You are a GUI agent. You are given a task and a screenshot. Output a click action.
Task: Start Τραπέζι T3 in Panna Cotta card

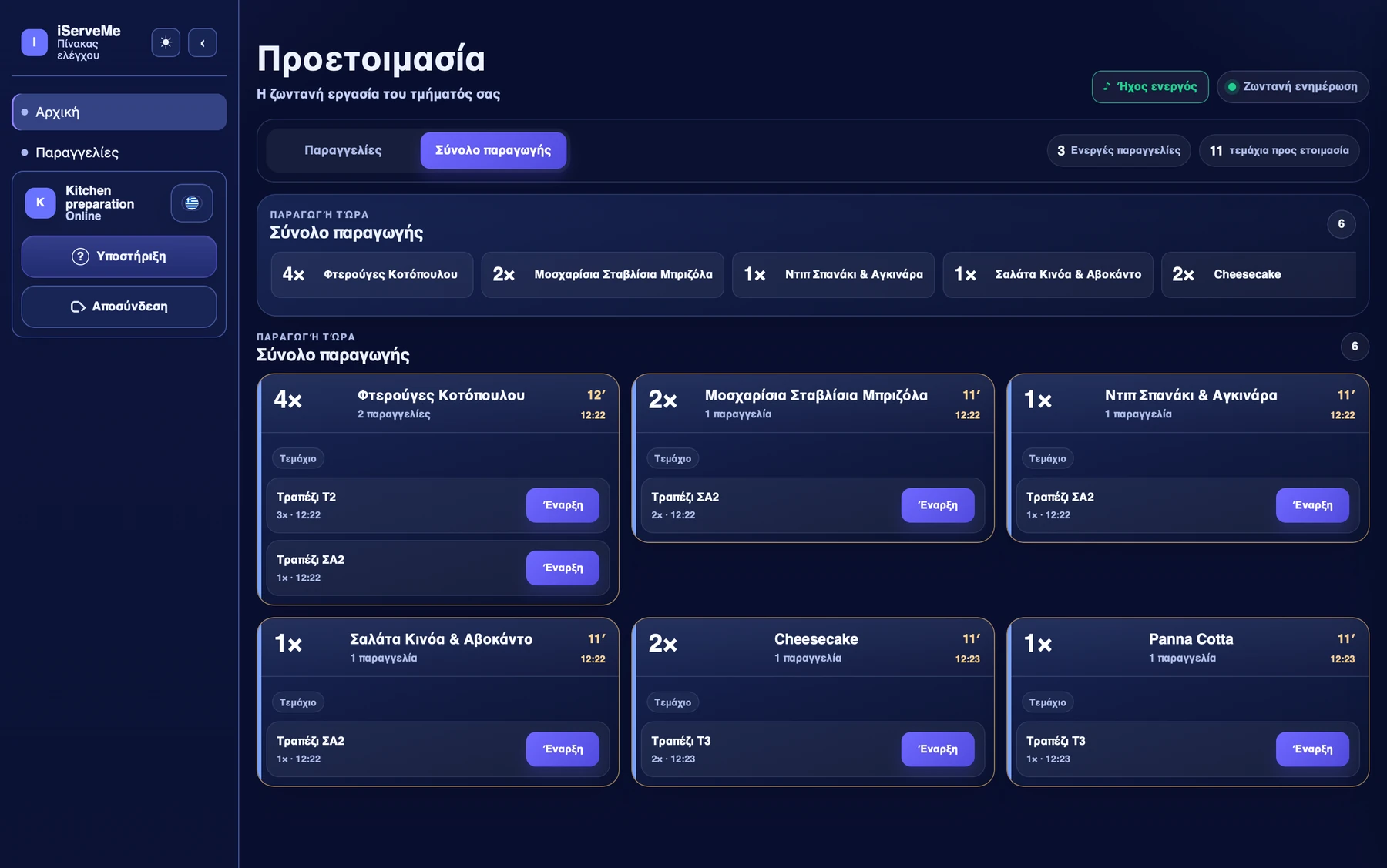click(x=1312, y=749)
